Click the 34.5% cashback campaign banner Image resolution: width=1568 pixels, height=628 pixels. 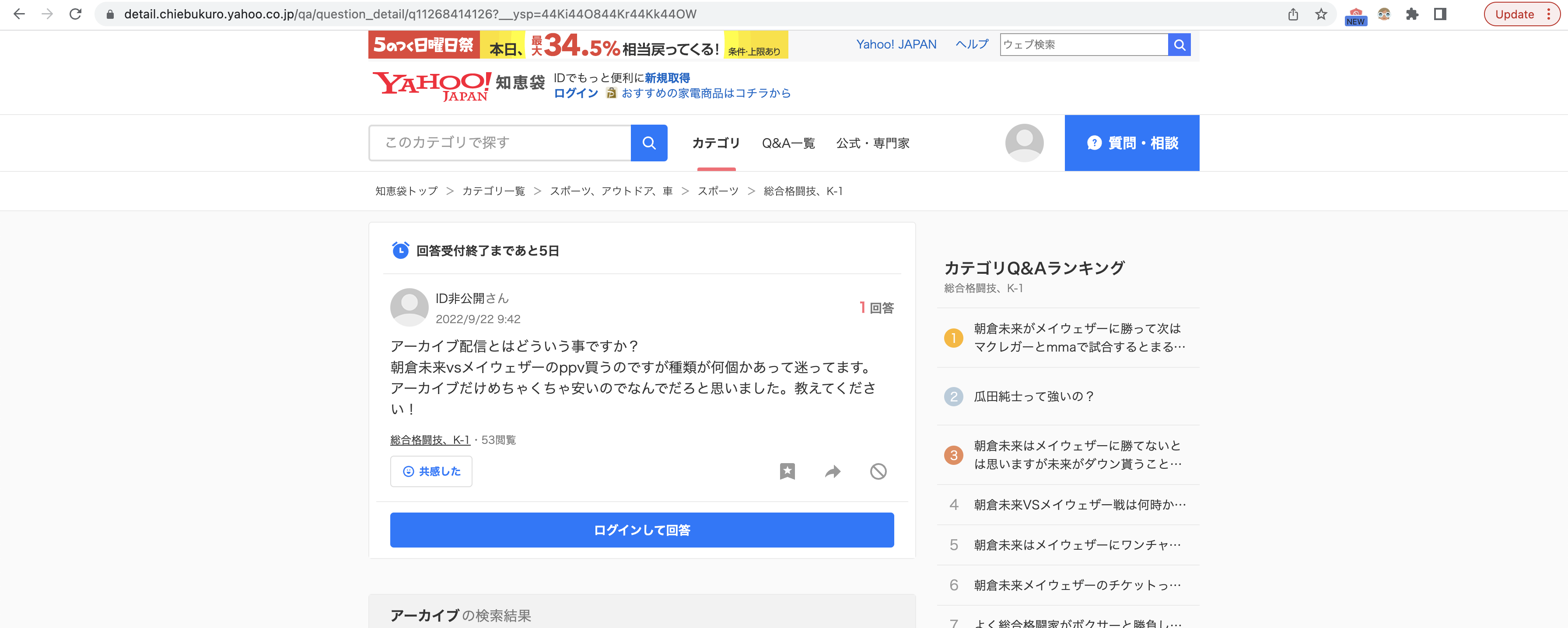click(x=577, y=45)
